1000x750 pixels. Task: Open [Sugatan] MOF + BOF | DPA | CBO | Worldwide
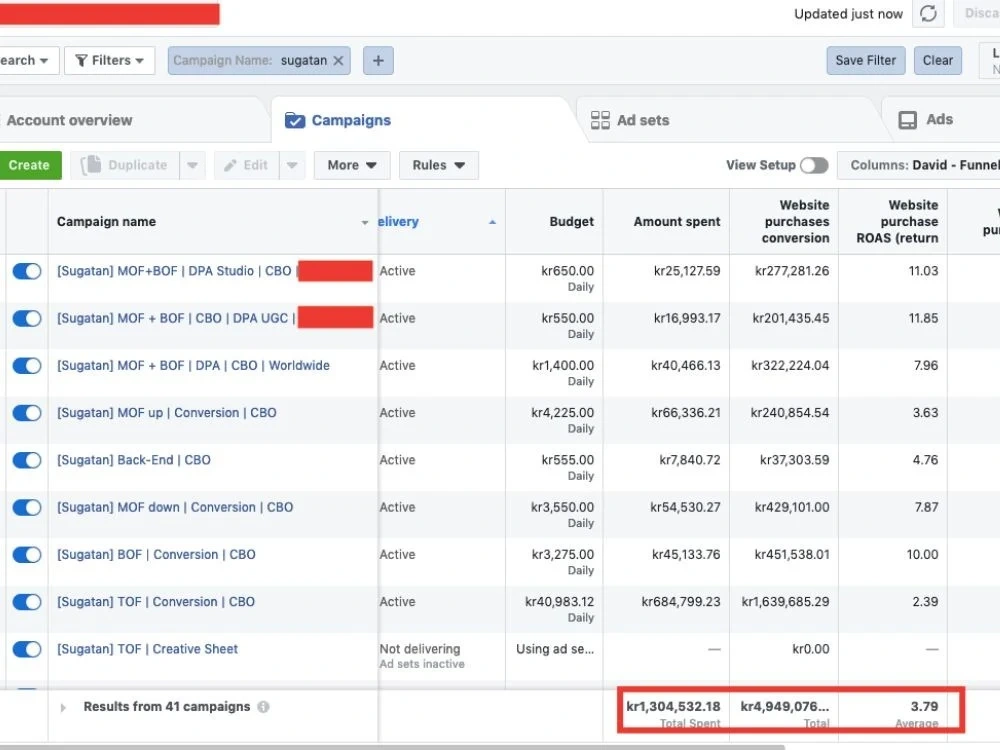click(x=193, y=365)
